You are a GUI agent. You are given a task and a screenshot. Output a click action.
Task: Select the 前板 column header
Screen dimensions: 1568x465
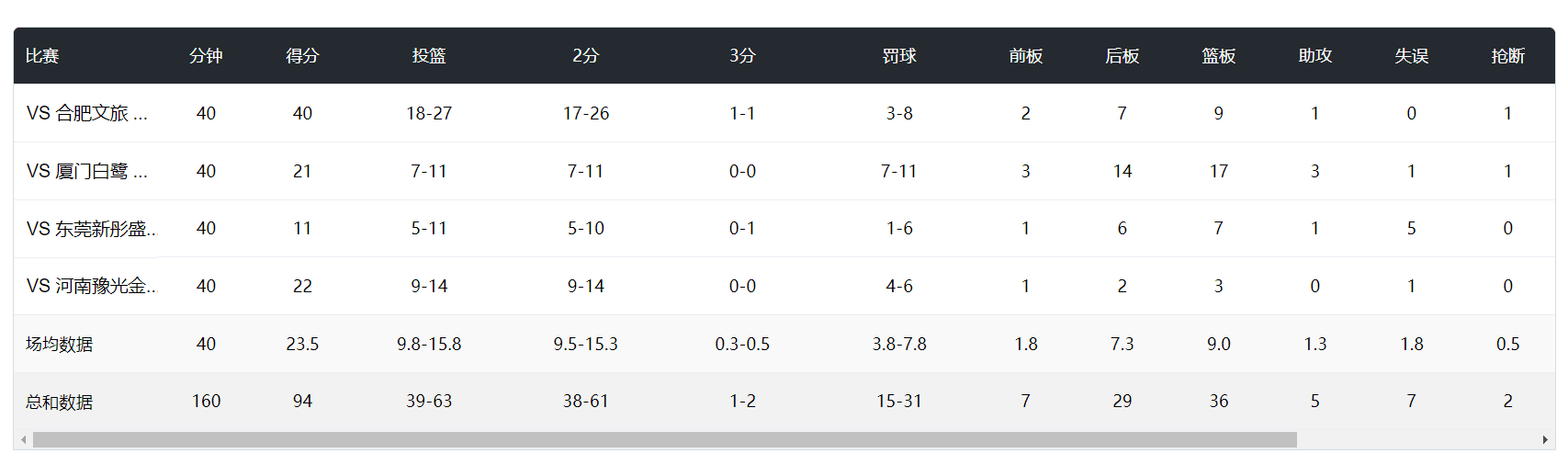(x=1025, y=56)
